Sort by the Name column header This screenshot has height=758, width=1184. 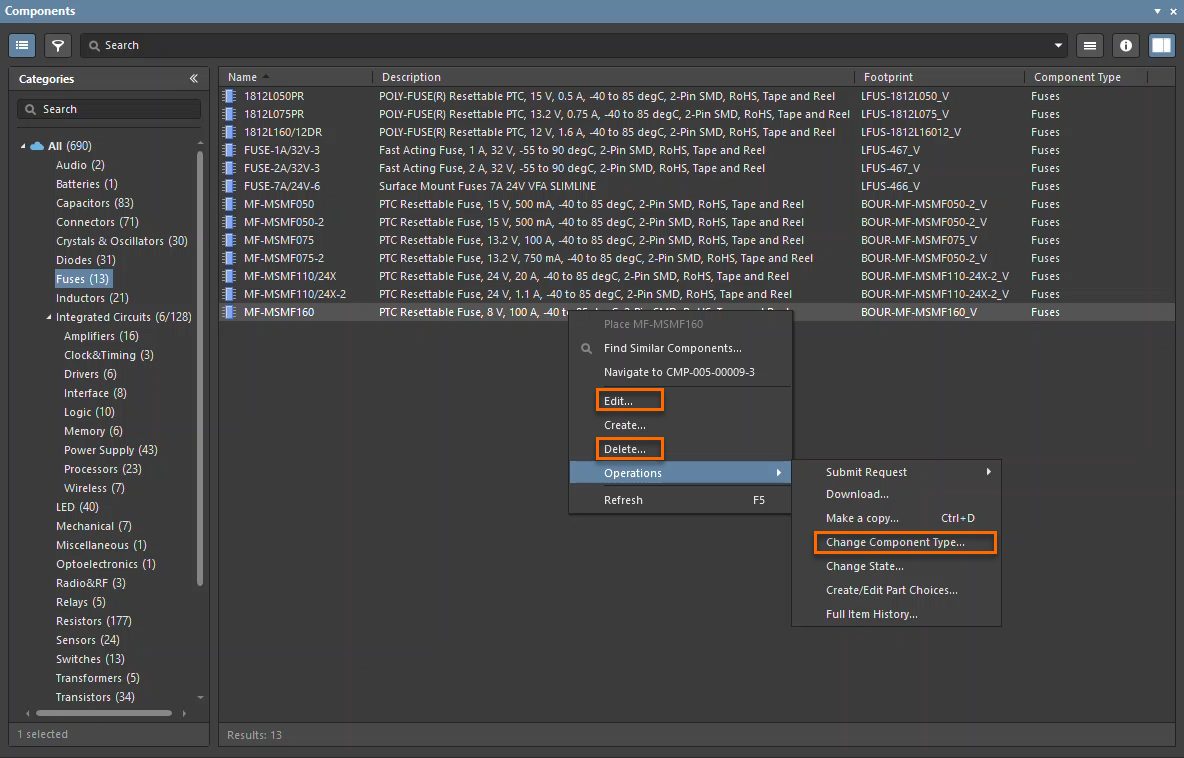pos(296,77)
